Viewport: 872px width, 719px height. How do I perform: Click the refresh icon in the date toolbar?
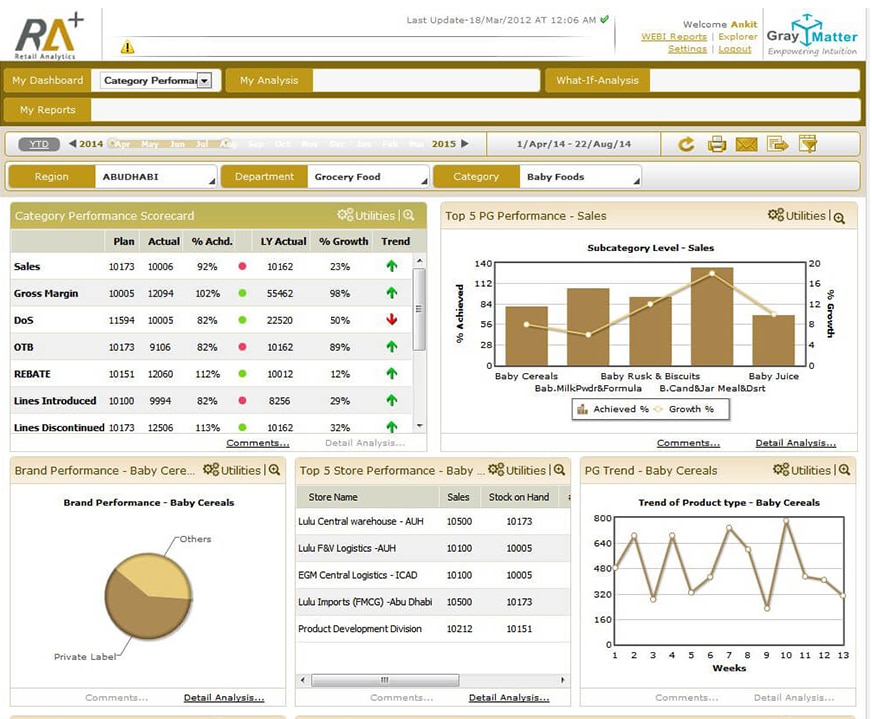click(x=686, y=144)
